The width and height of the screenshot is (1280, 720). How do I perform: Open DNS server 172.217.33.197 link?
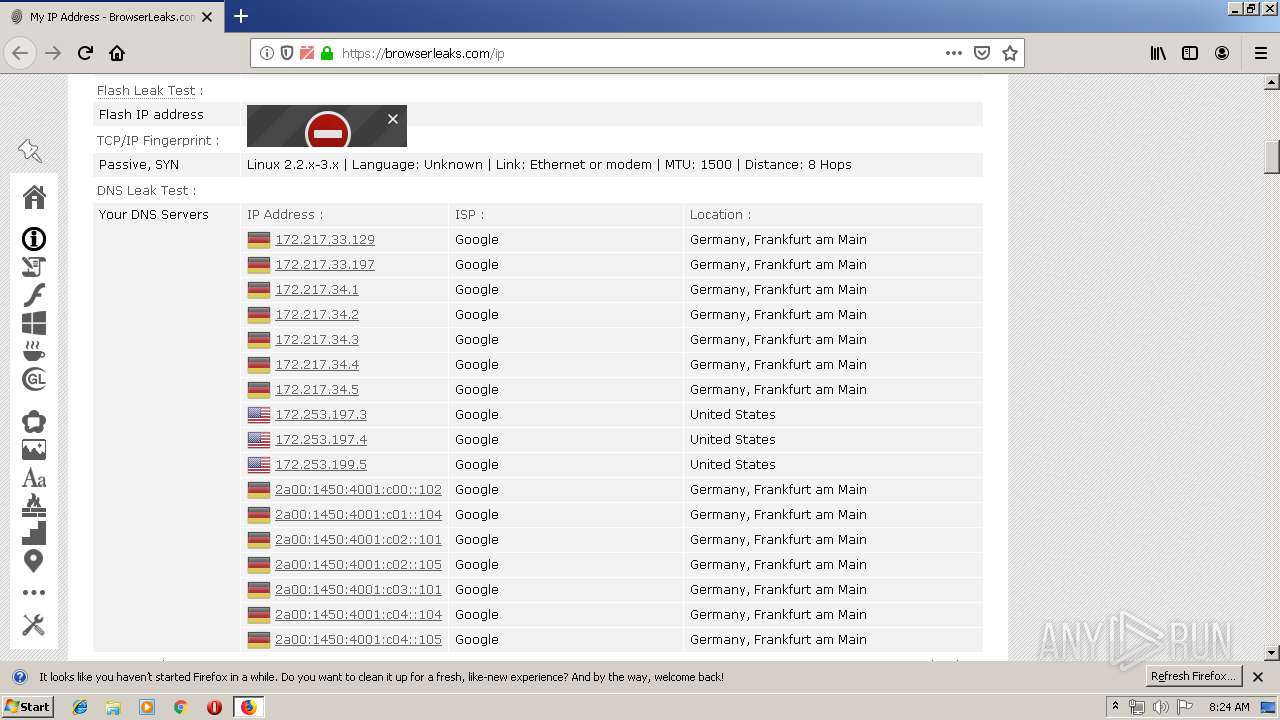pos(325,264)
